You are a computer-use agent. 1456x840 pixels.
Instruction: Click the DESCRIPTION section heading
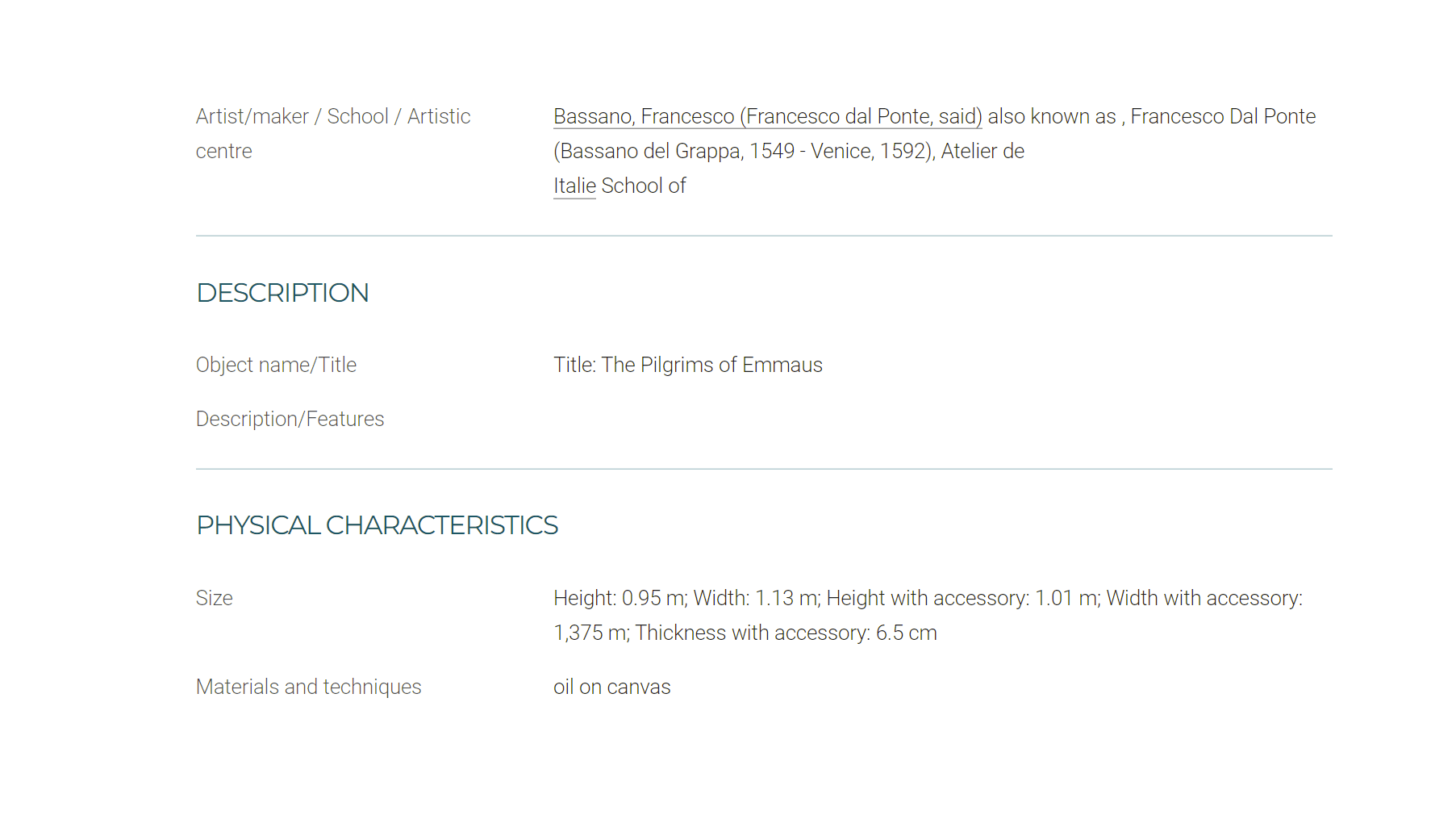282,293
